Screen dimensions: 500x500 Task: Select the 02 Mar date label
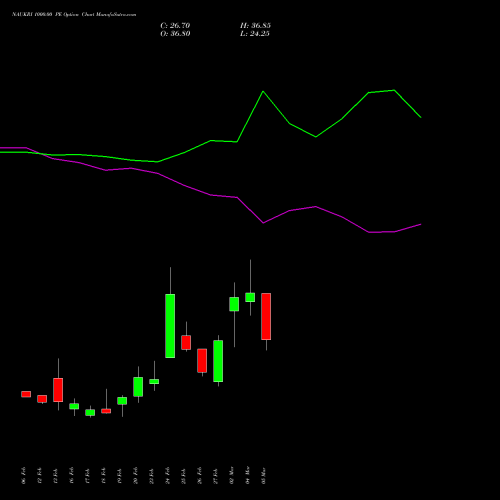pos(232,476)
